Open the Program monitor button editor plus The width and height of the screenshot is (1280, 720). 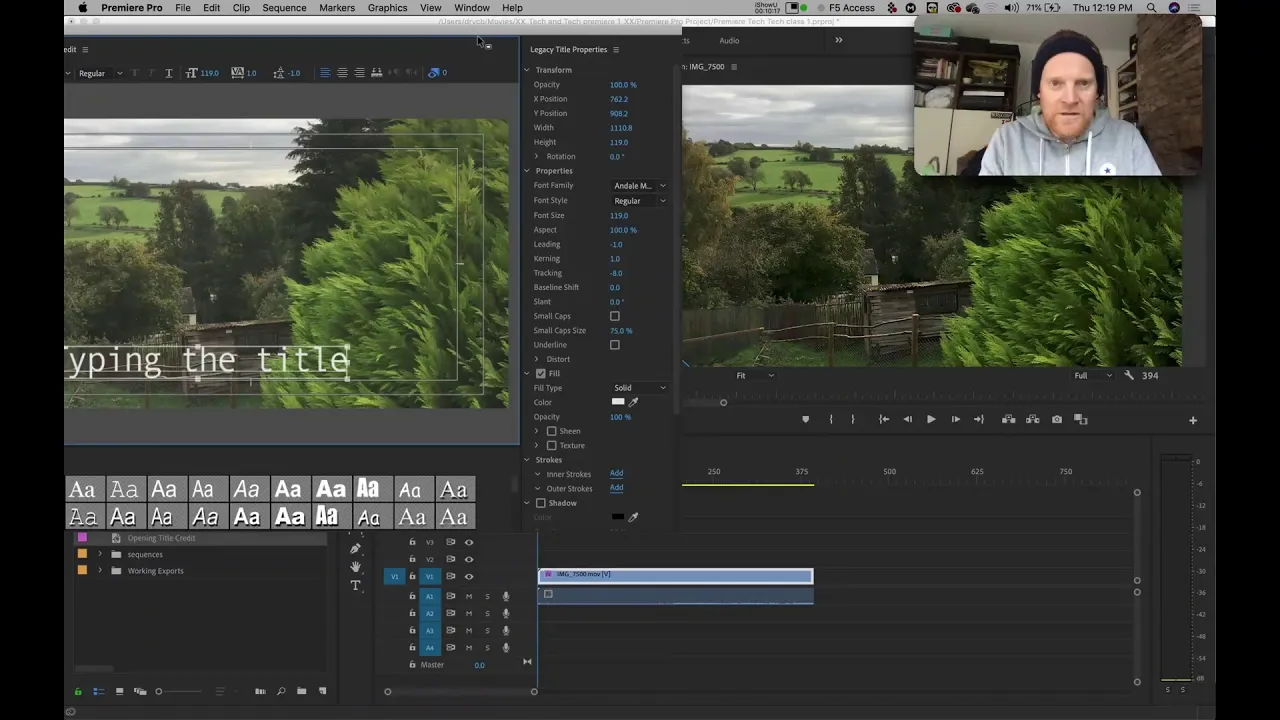click(1193, 420)
